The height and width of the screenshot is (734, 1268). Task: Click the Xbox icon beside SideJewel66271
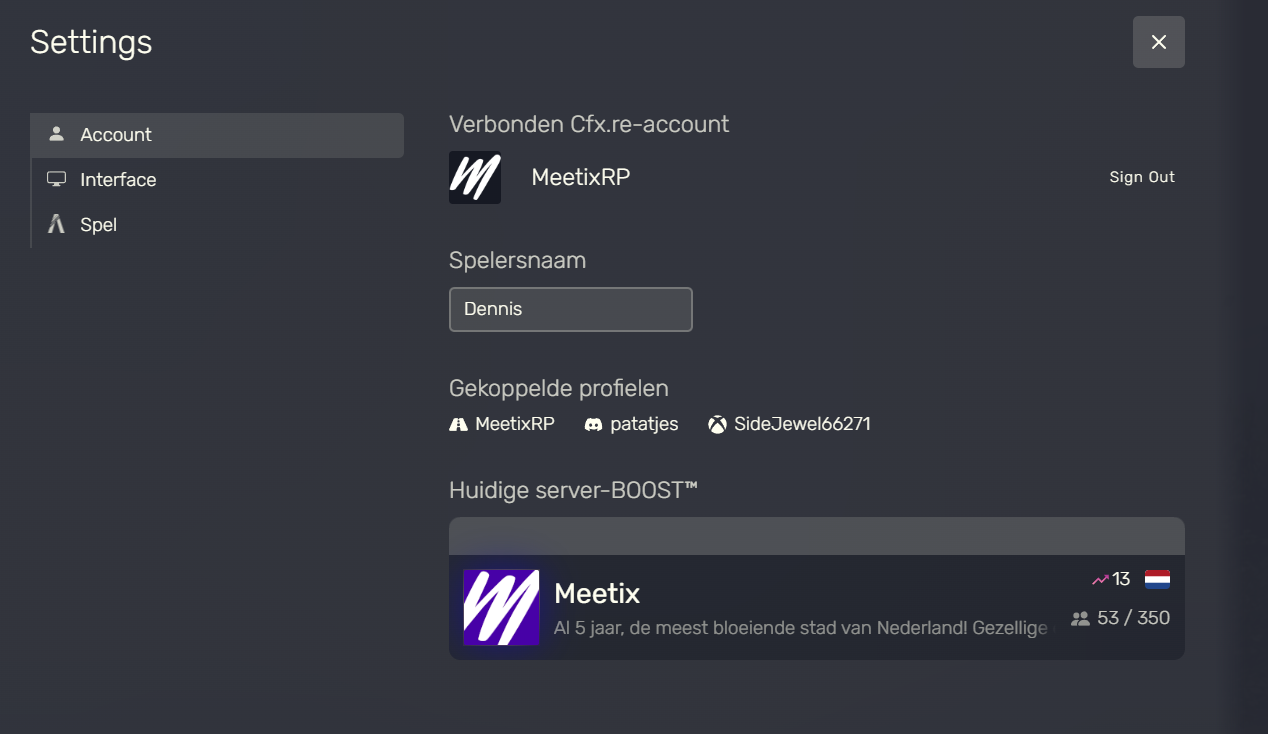click(717, 424)
